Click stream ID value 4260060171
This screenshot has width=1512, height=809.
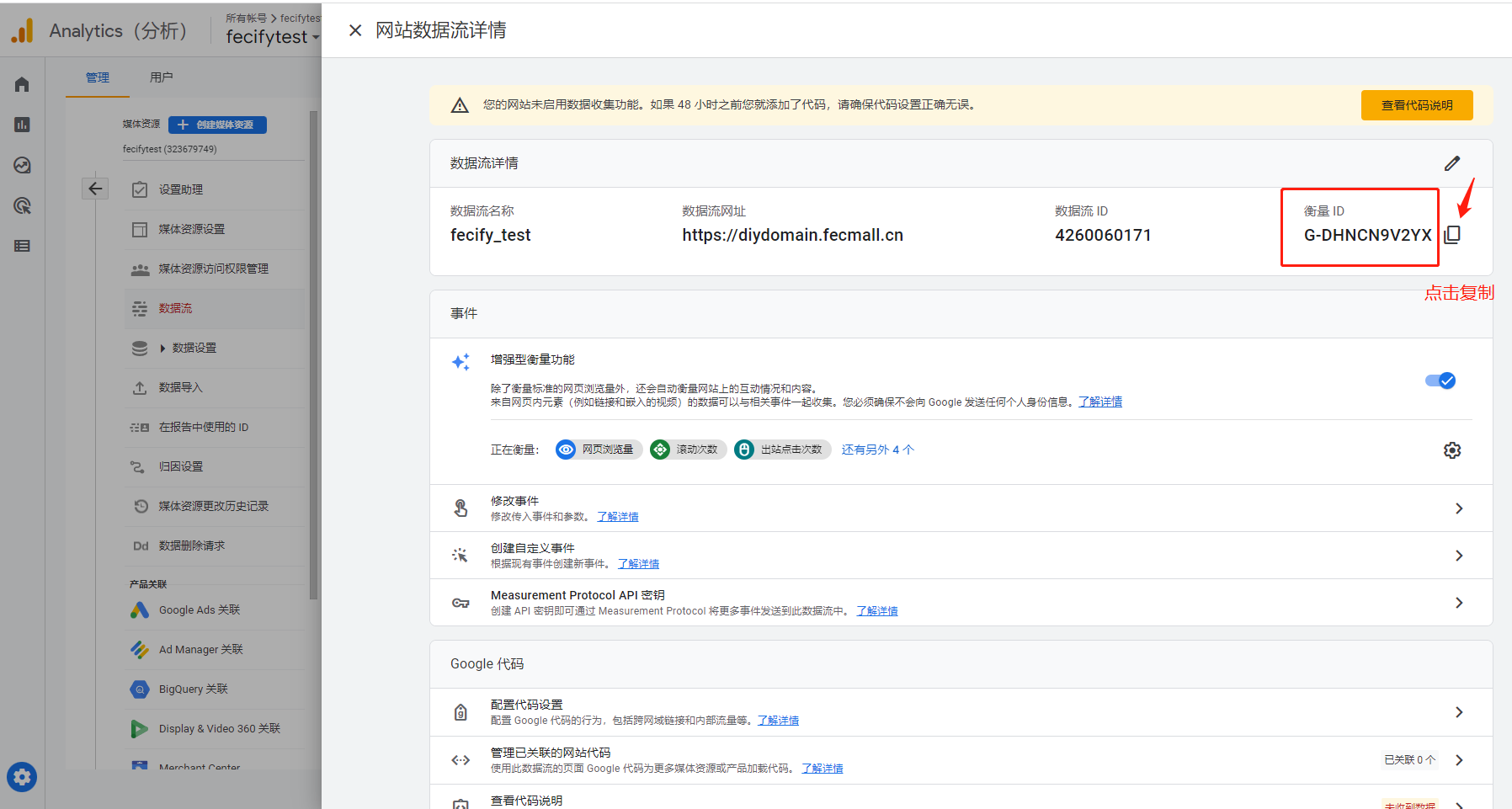click(x=1103, y=235)
